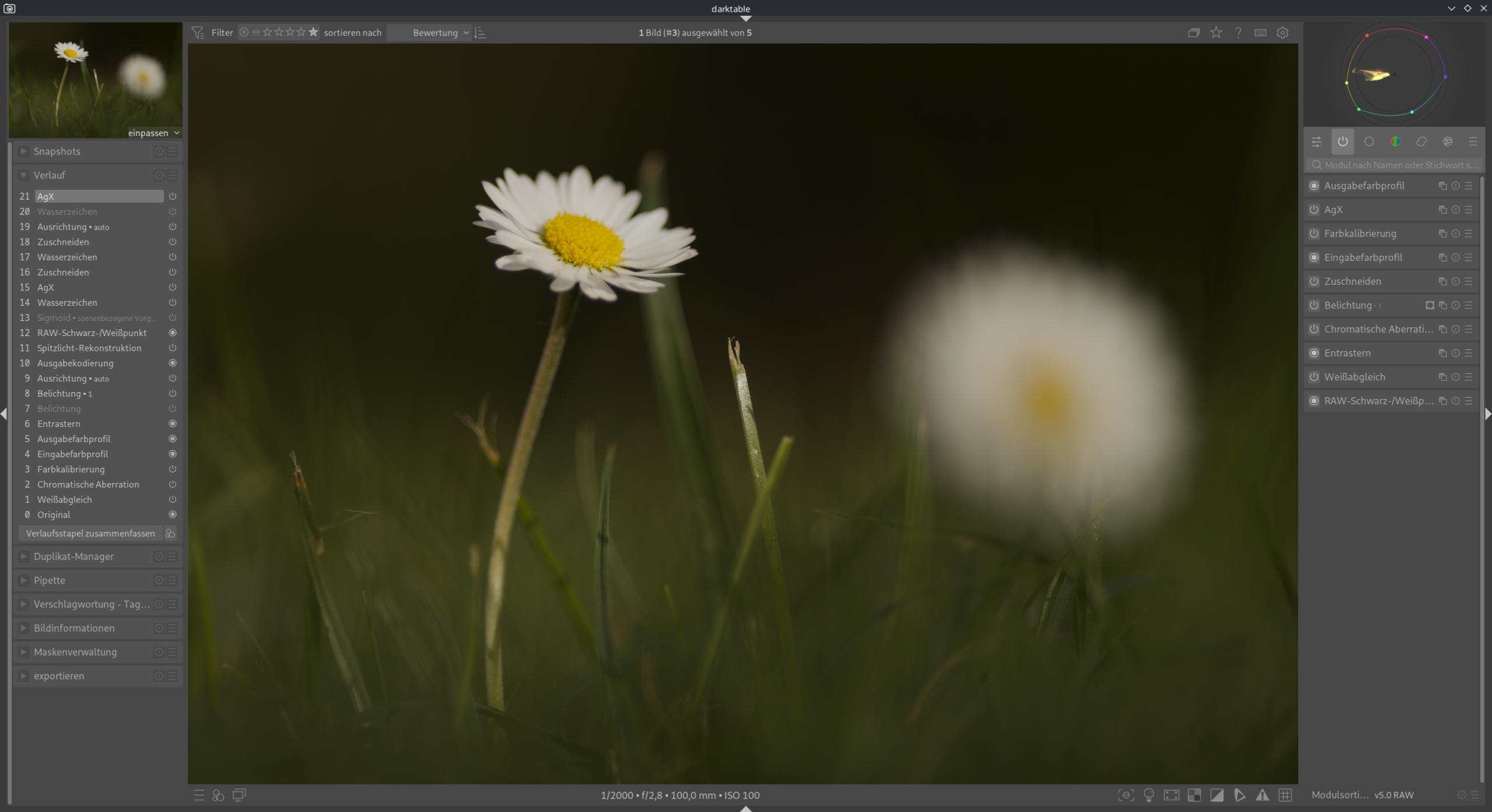
Task: Click the module search input field
Action: [1398, 165]
